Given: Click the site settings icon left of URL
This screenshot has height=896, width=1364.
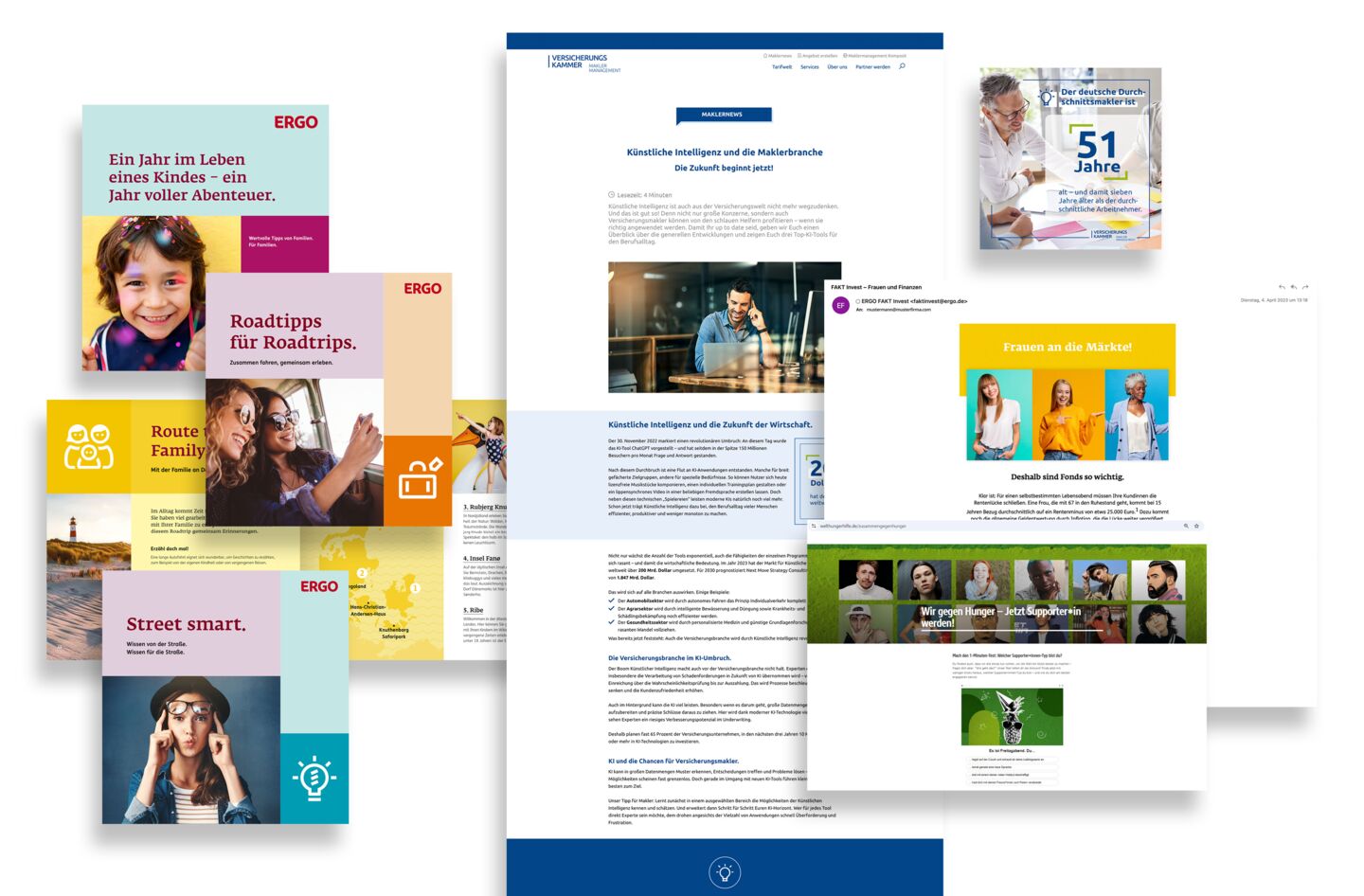Looking at the screenshot, I should tap(814, 526).
